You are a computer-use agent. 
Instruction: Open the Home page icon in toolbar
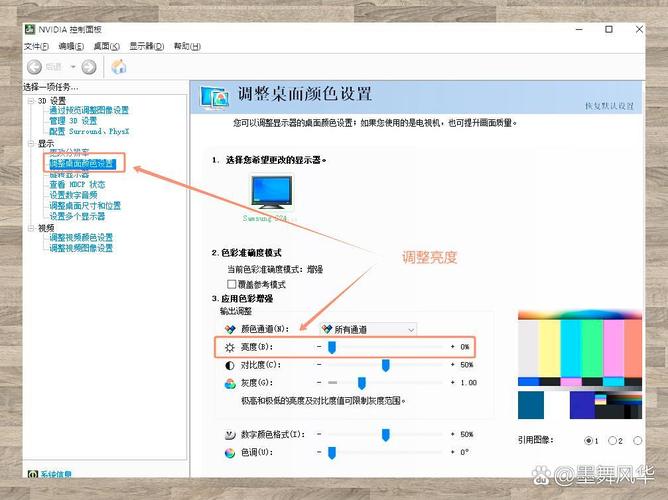[x=119, y=66]
